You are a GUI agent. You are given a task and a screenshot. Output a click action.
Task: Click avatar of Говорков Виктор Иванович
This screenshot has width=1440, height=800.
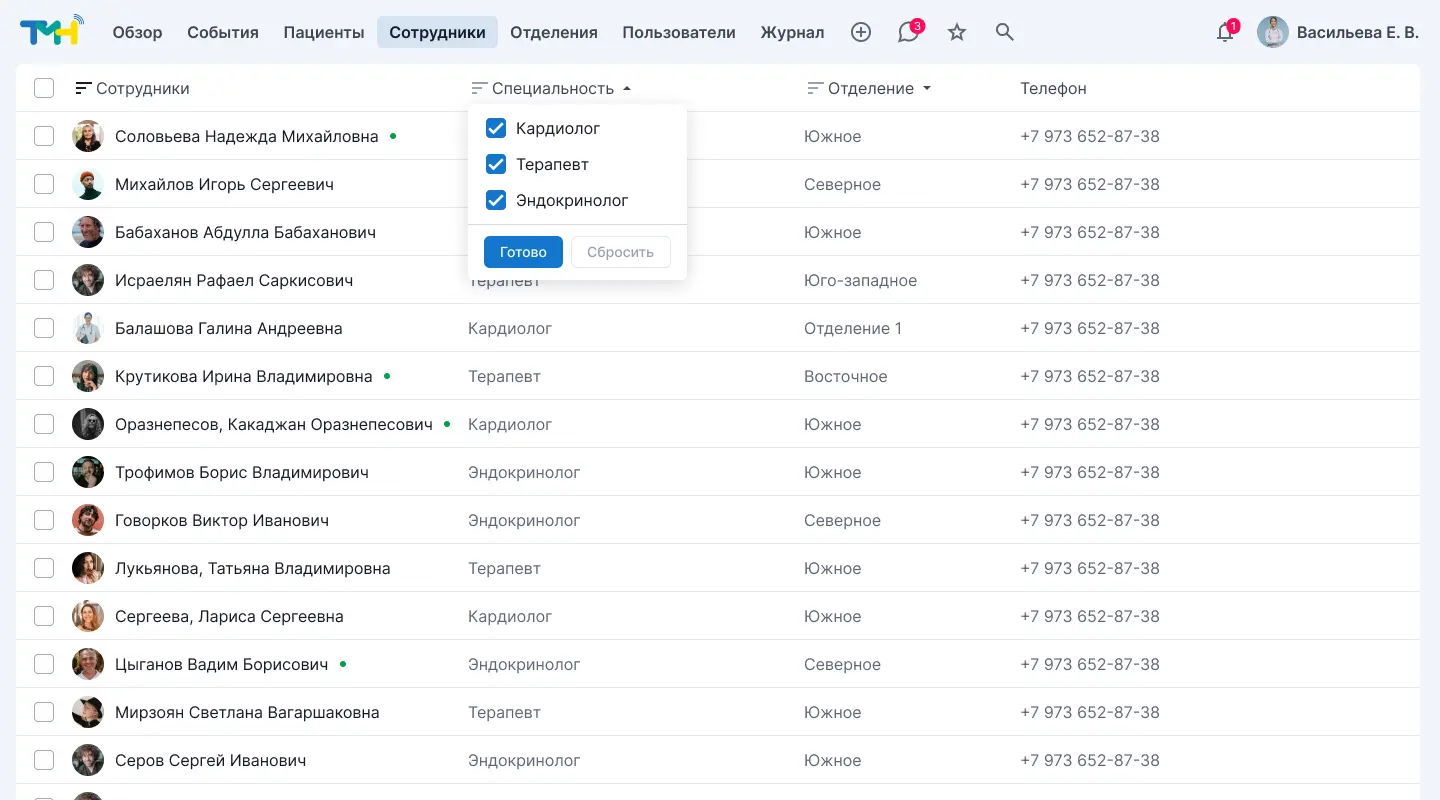[x=88, y=520]
